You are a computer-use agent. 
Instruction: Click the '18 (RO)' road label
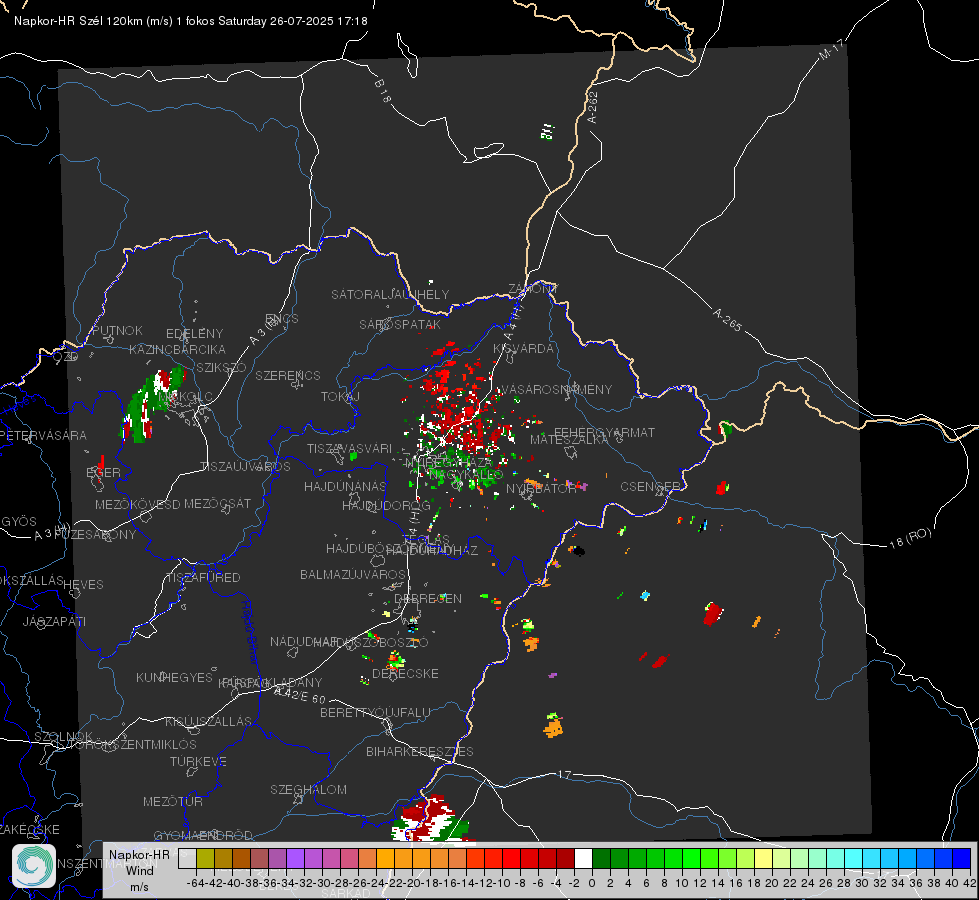(910, 538)
